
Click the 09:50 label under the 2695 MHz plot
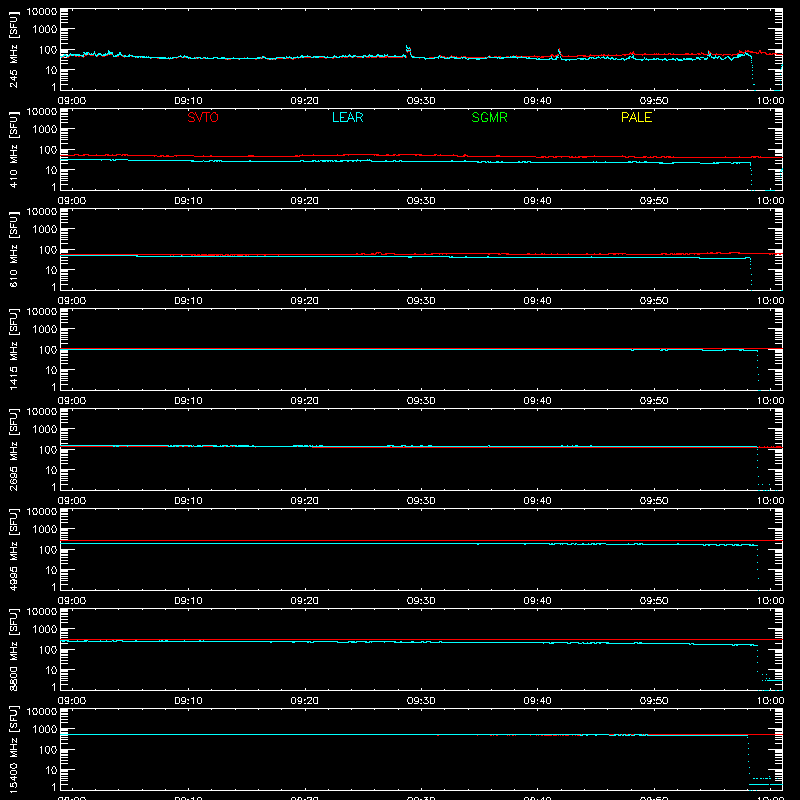click(654, 501)
